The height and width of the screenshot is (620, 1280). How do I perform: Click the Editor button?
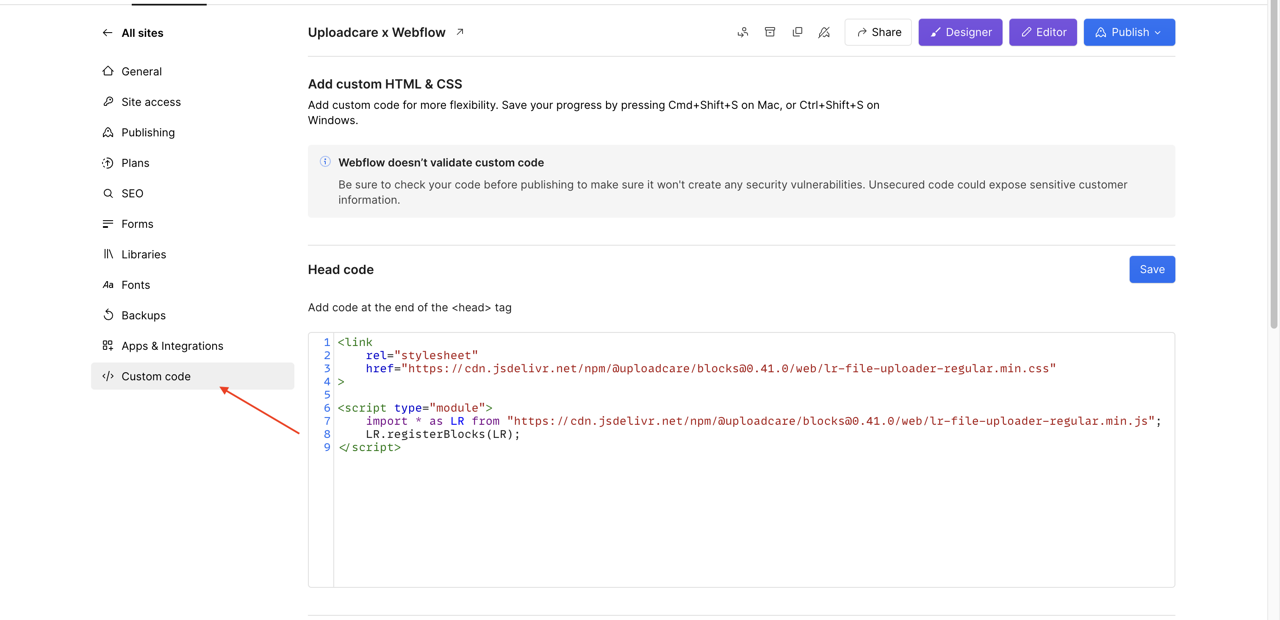click(x=1043, y=32)
